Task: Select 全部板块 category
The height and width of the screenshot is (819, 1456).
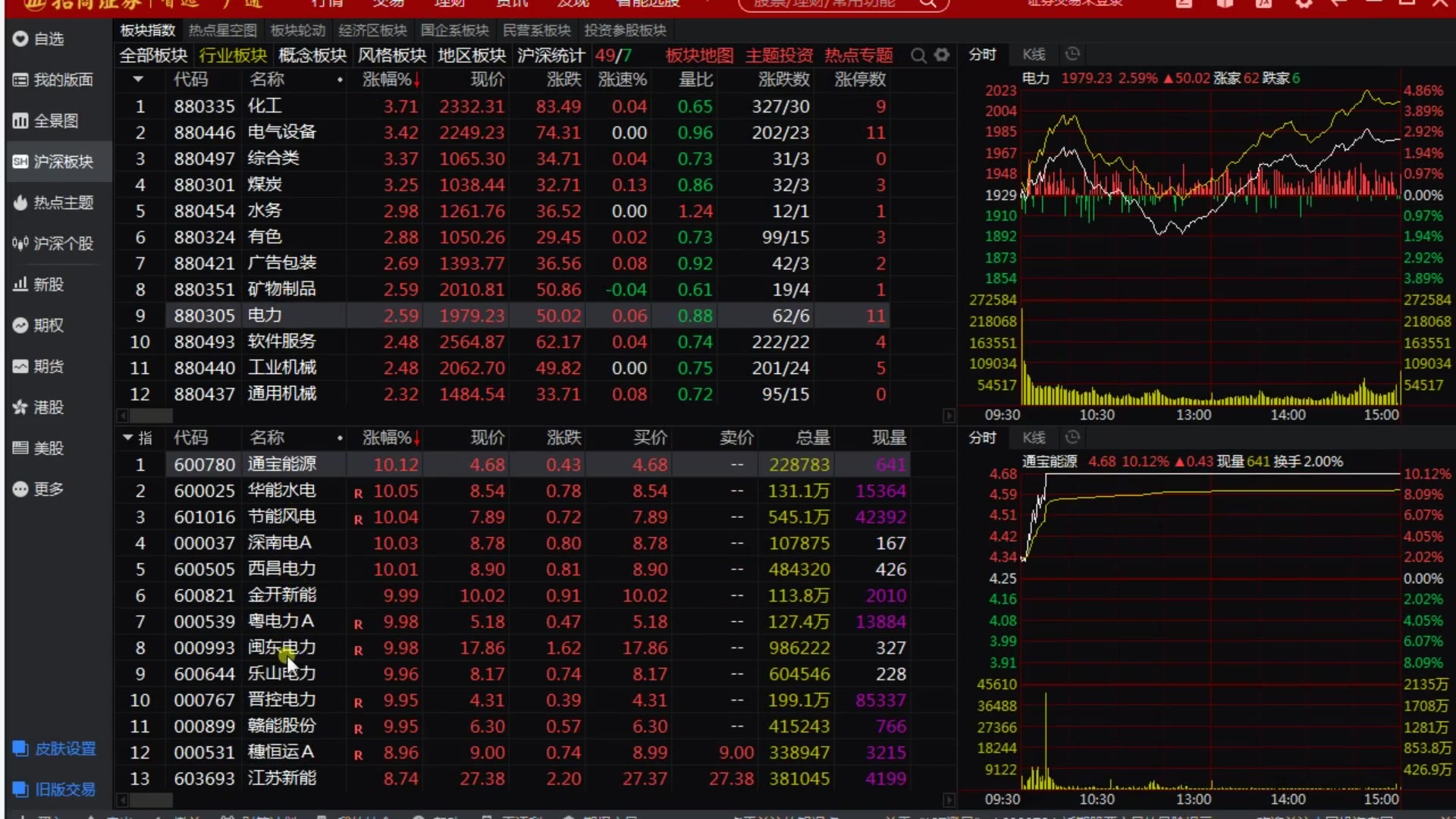Action: click(153, 55)
